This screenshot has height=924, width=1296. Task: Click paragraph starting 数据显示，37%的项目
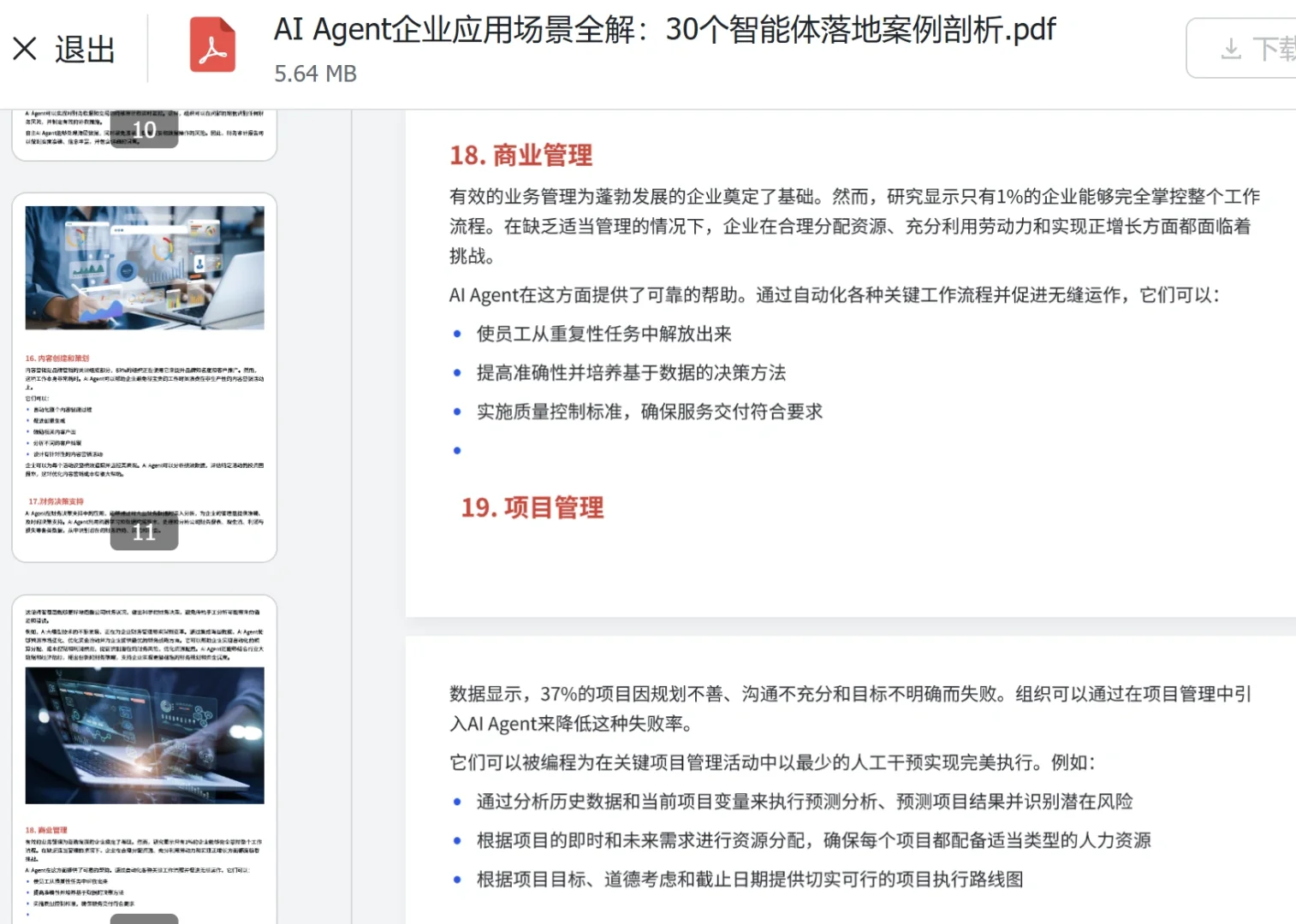[x=851, y=708]
